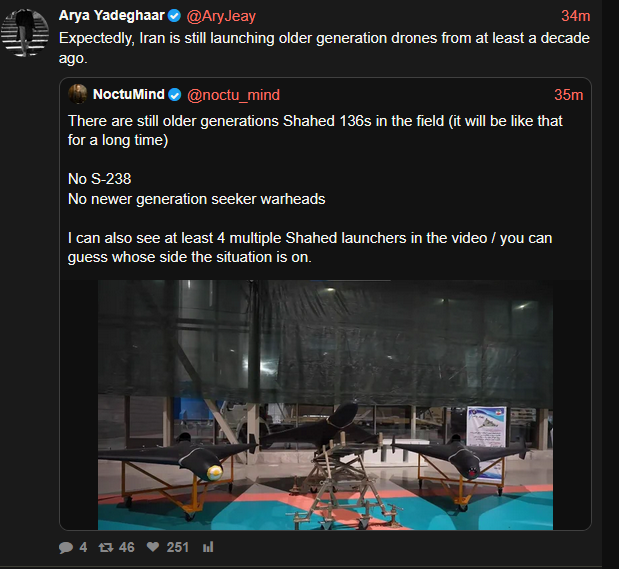Click the 4 replies count

83,547
